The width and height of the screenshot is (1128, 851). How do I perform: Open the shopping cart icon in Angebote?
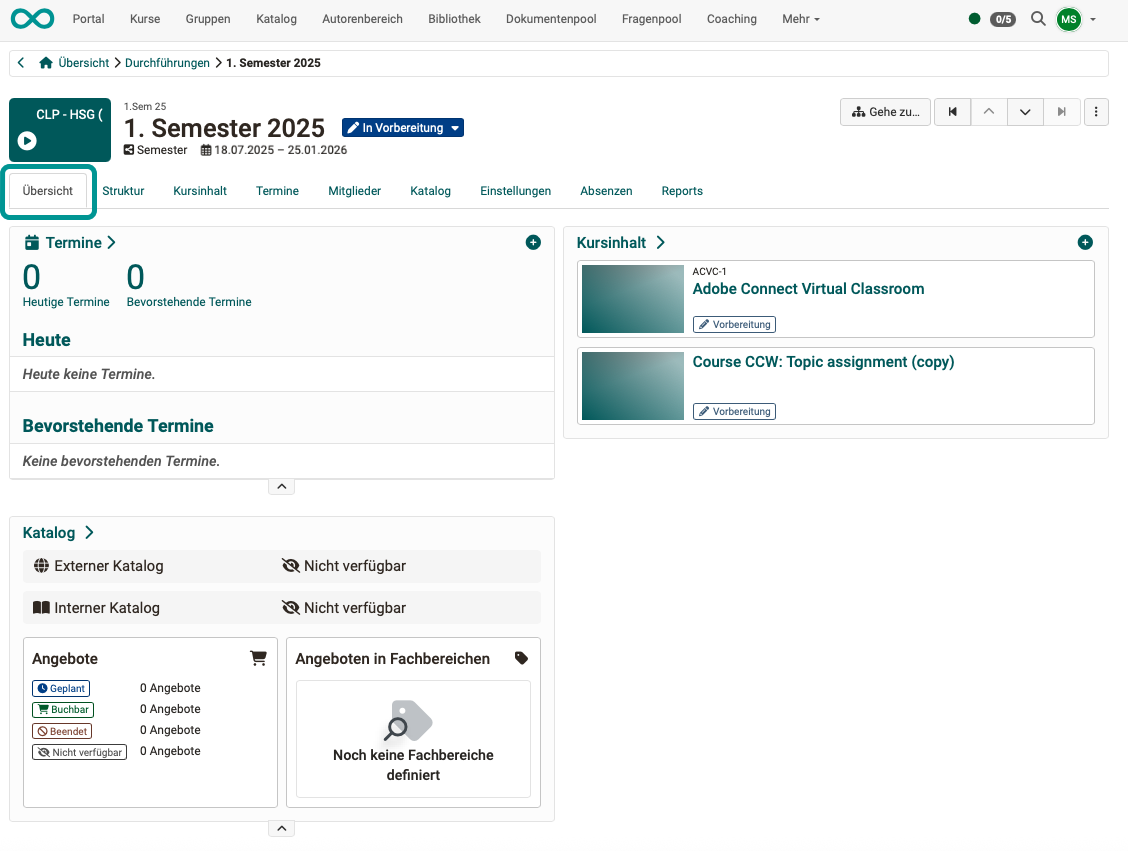coord(258,657)
